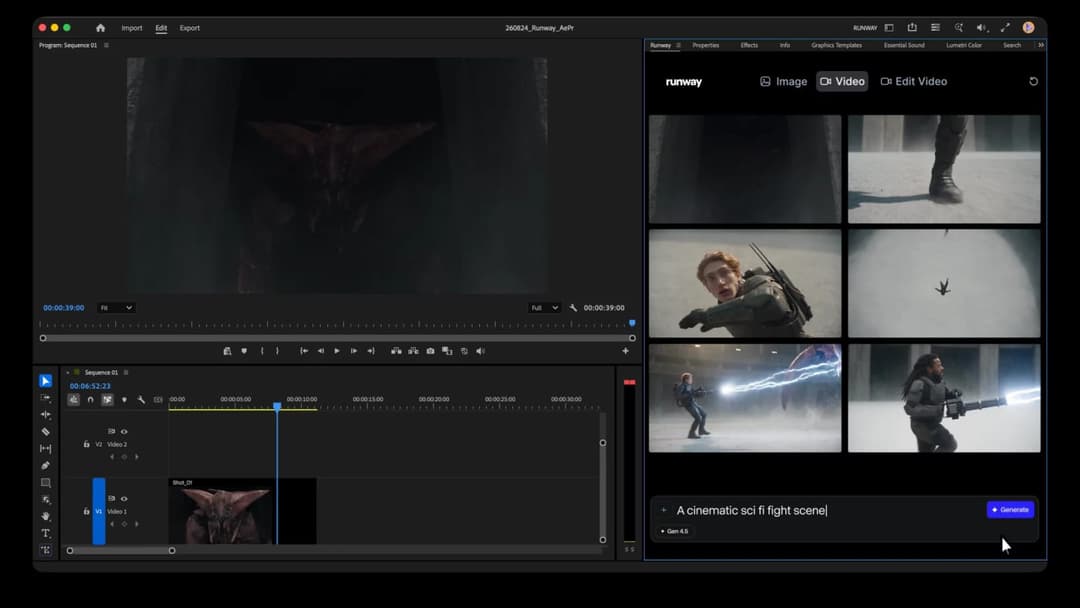Select the Razor tool
This screenshot has width=1080, height=608.
45,432
